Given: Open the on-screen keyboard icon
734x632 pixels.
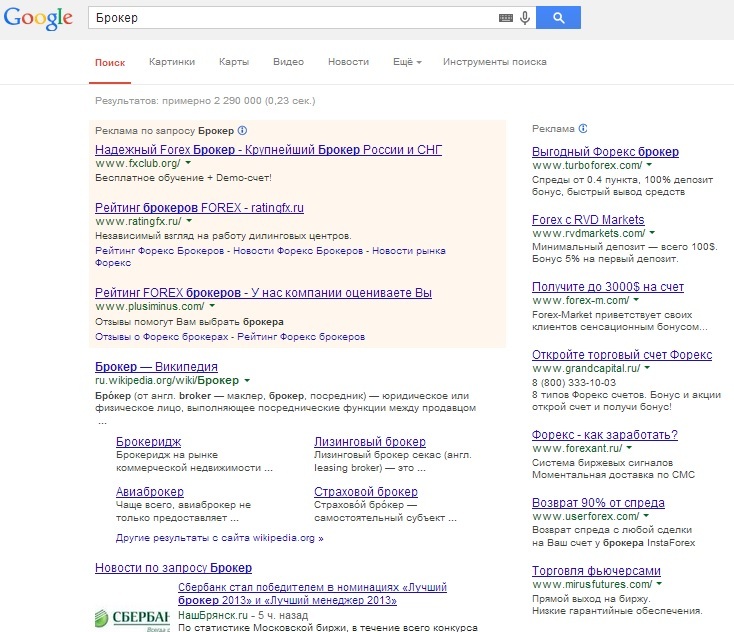Looking at the screenshot, I should [x=506, y=18].
